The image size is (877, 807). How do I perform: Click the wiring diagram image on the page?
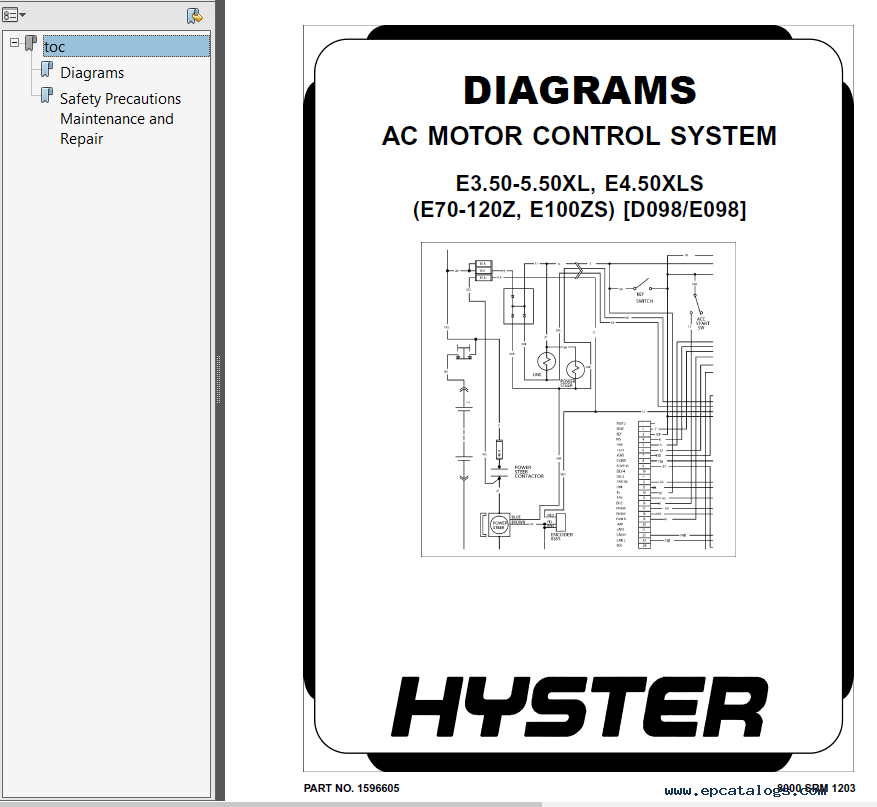578,399
